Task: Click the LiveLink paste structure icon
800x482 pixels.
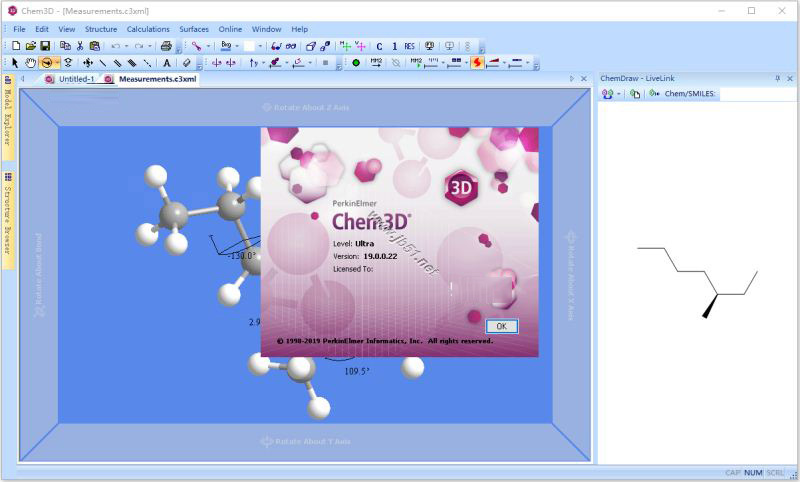Action: coord(635,94)
